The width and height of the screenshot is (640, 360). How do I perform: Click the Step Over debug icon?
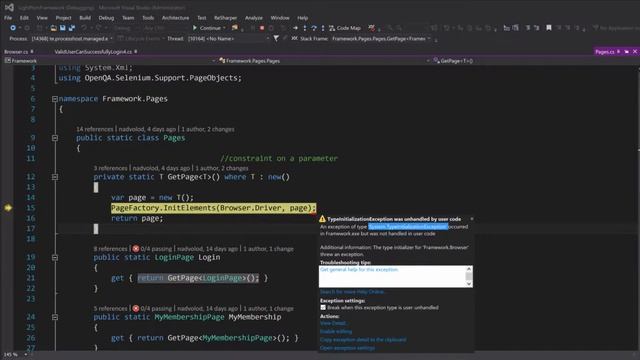(x=313, y=28)
